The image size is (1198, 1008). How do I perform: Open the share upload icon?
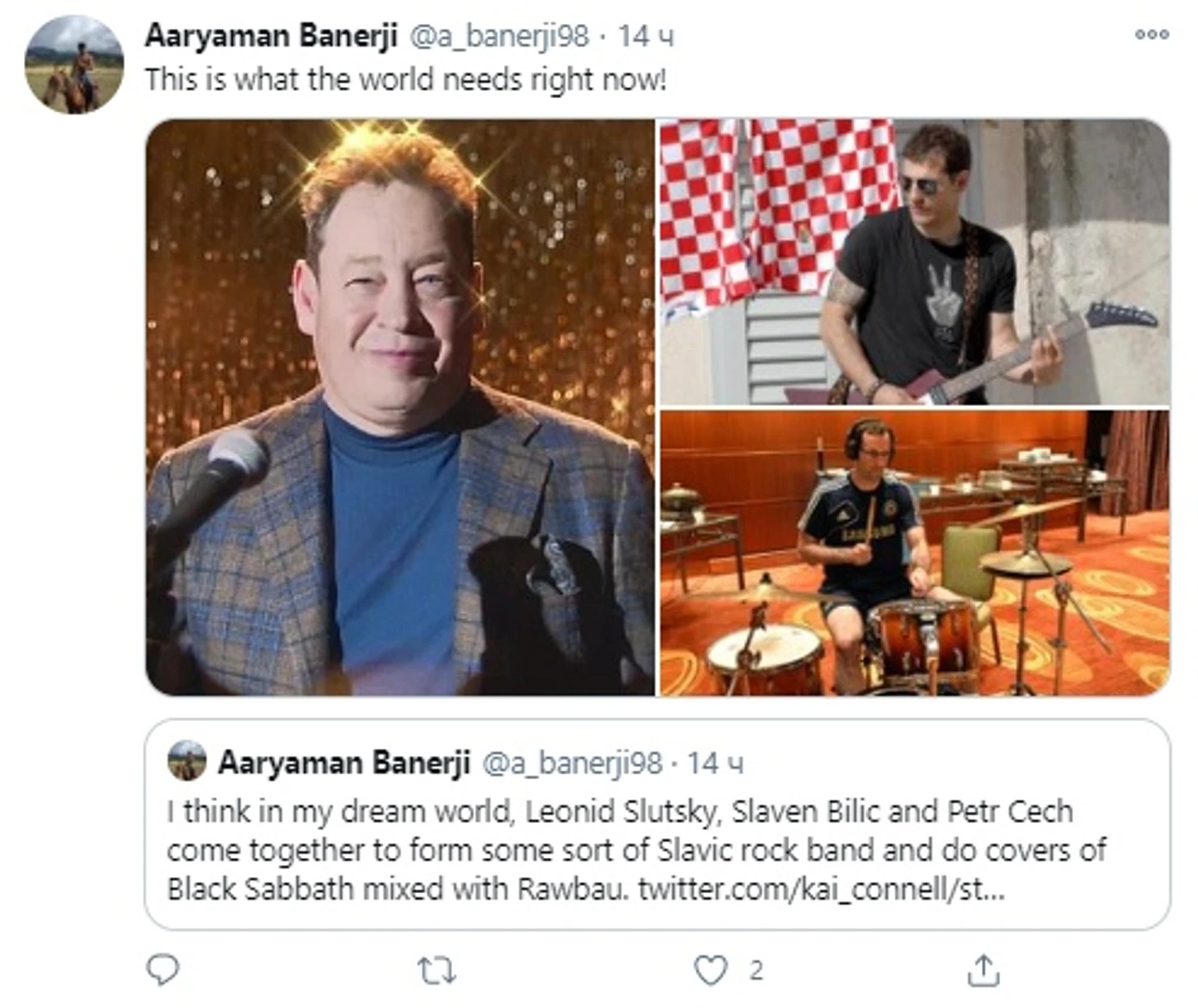pos(983,970)
